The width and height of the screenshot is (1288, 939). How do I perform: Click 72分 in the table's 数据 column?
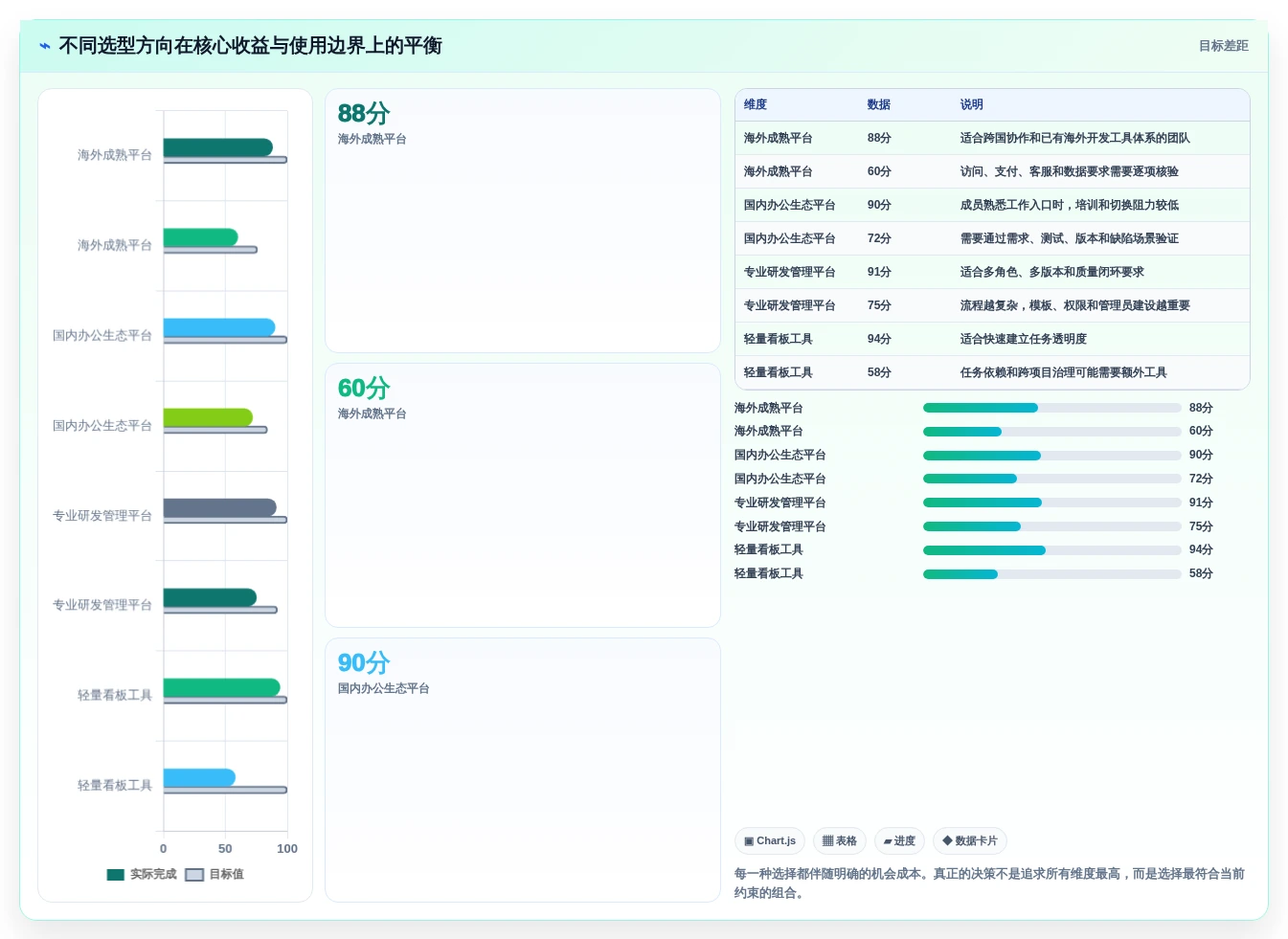(879, 239)
